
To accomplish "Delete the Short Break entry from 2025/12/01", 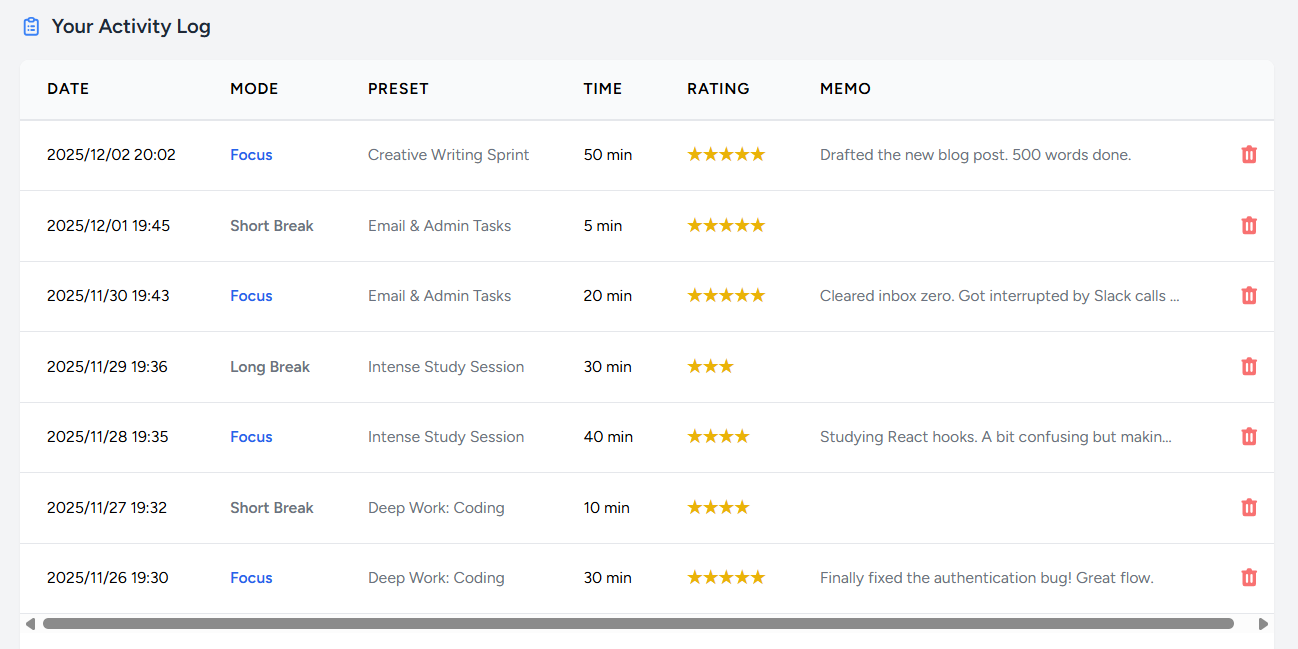I will click(x=1249, y=225).
